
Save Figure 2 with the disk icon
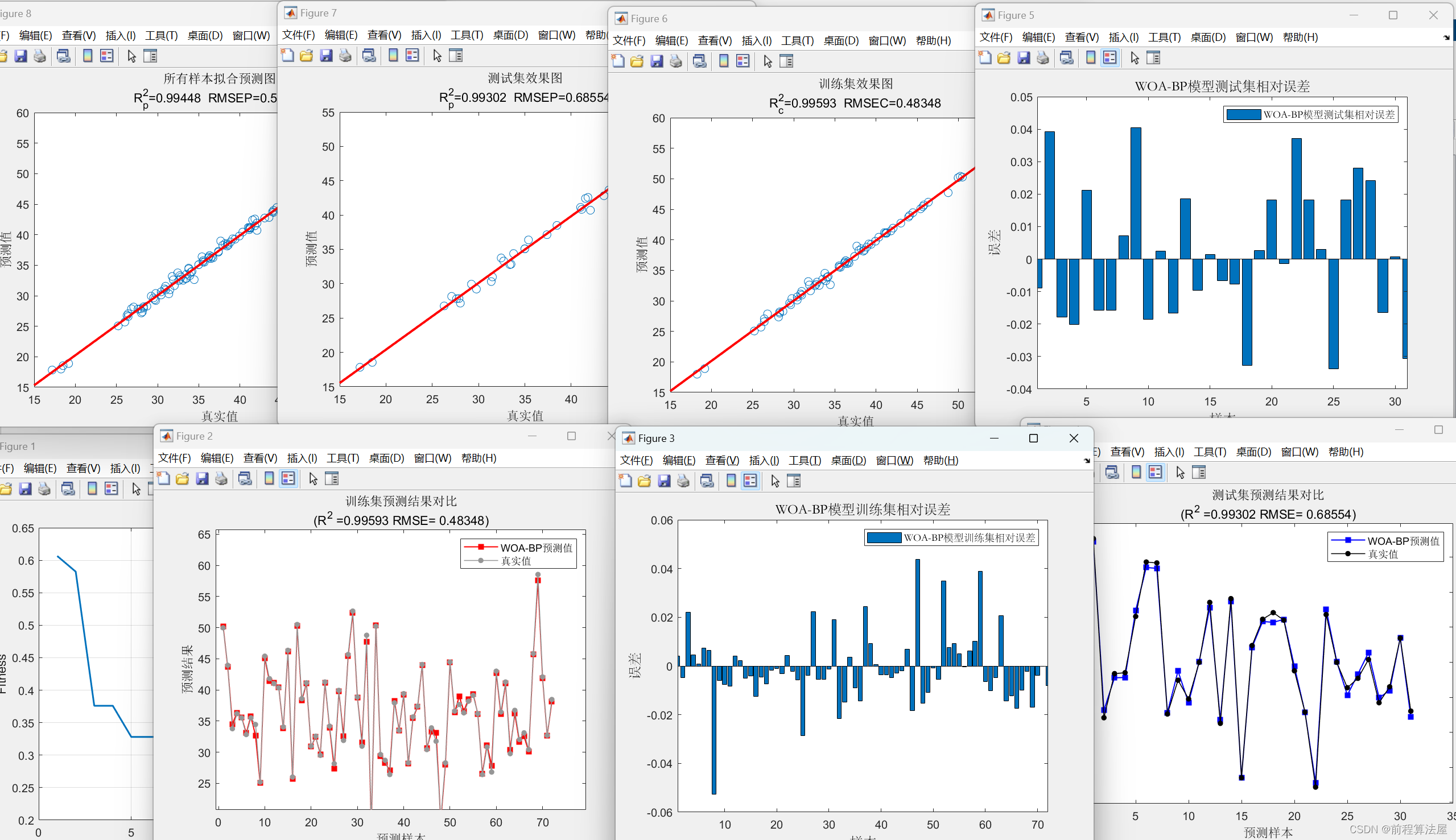click(202, 478)
